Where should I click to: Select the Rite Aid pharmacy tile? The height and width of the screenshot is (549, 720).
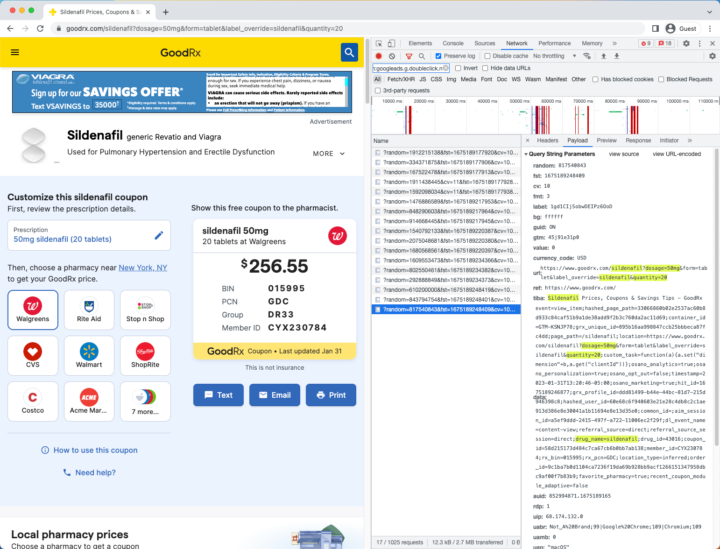[89, 310]
